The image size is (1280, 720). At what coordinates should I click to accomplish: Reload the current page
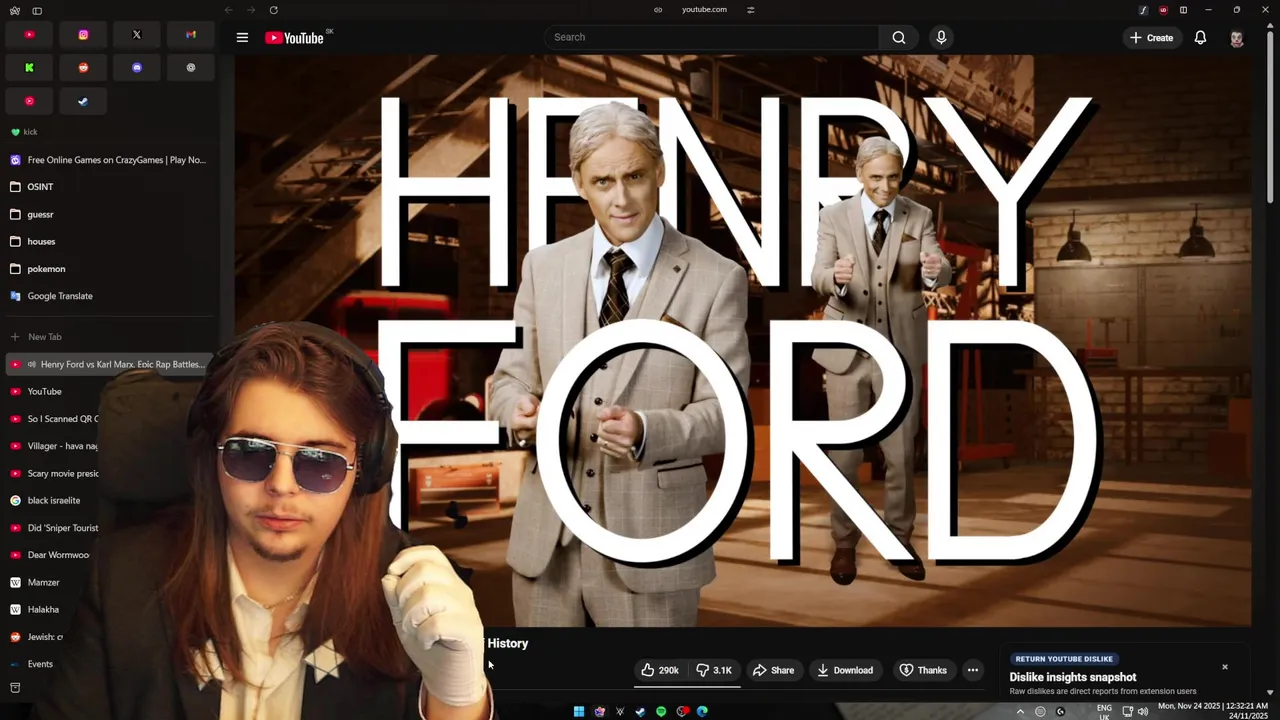click(x=273, y=10)
